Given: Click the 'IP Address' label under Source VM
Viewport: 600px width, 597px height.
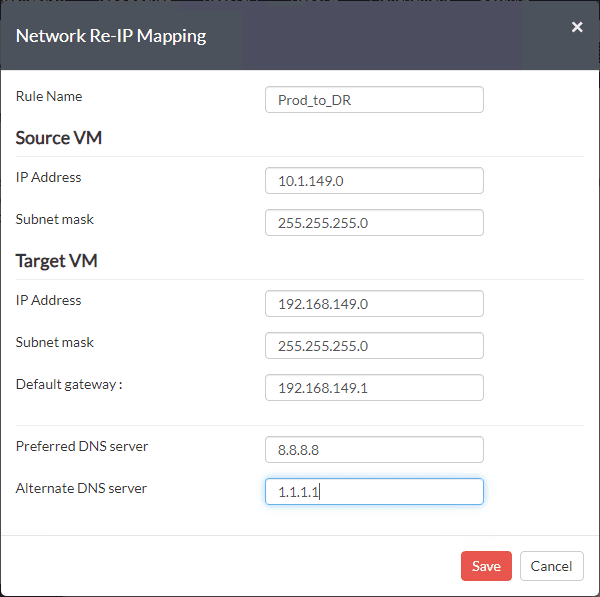Looking at the screenshot, I should coord(49,177).
